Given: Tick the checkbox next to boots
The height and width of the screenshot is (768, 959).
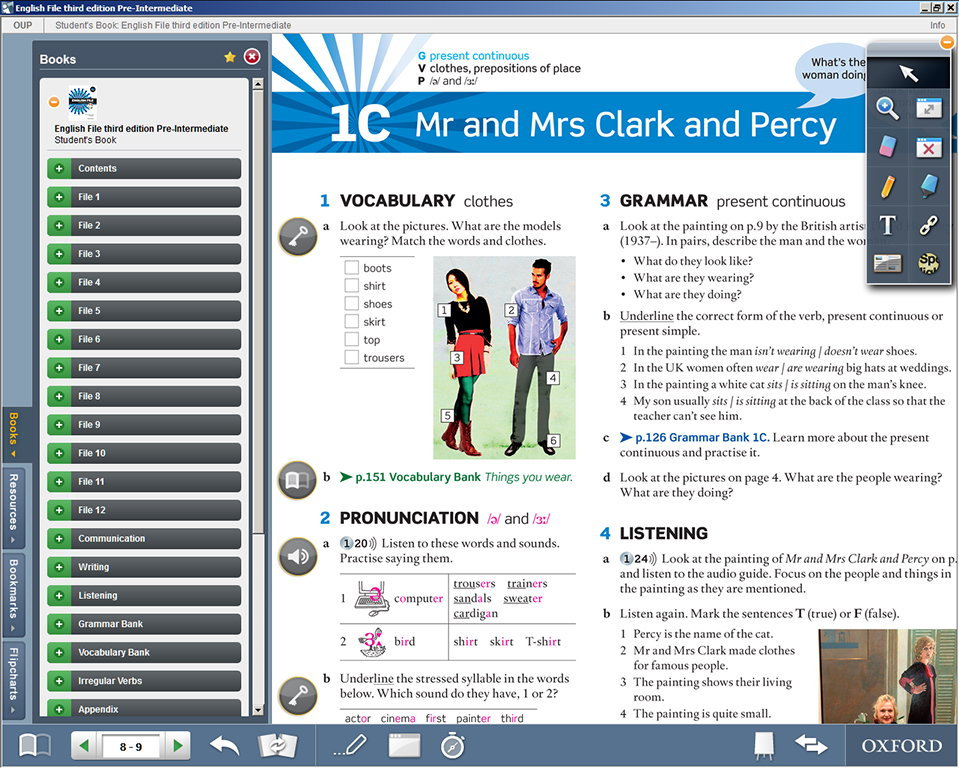Looking at the screenshot, I should (351, 268).
